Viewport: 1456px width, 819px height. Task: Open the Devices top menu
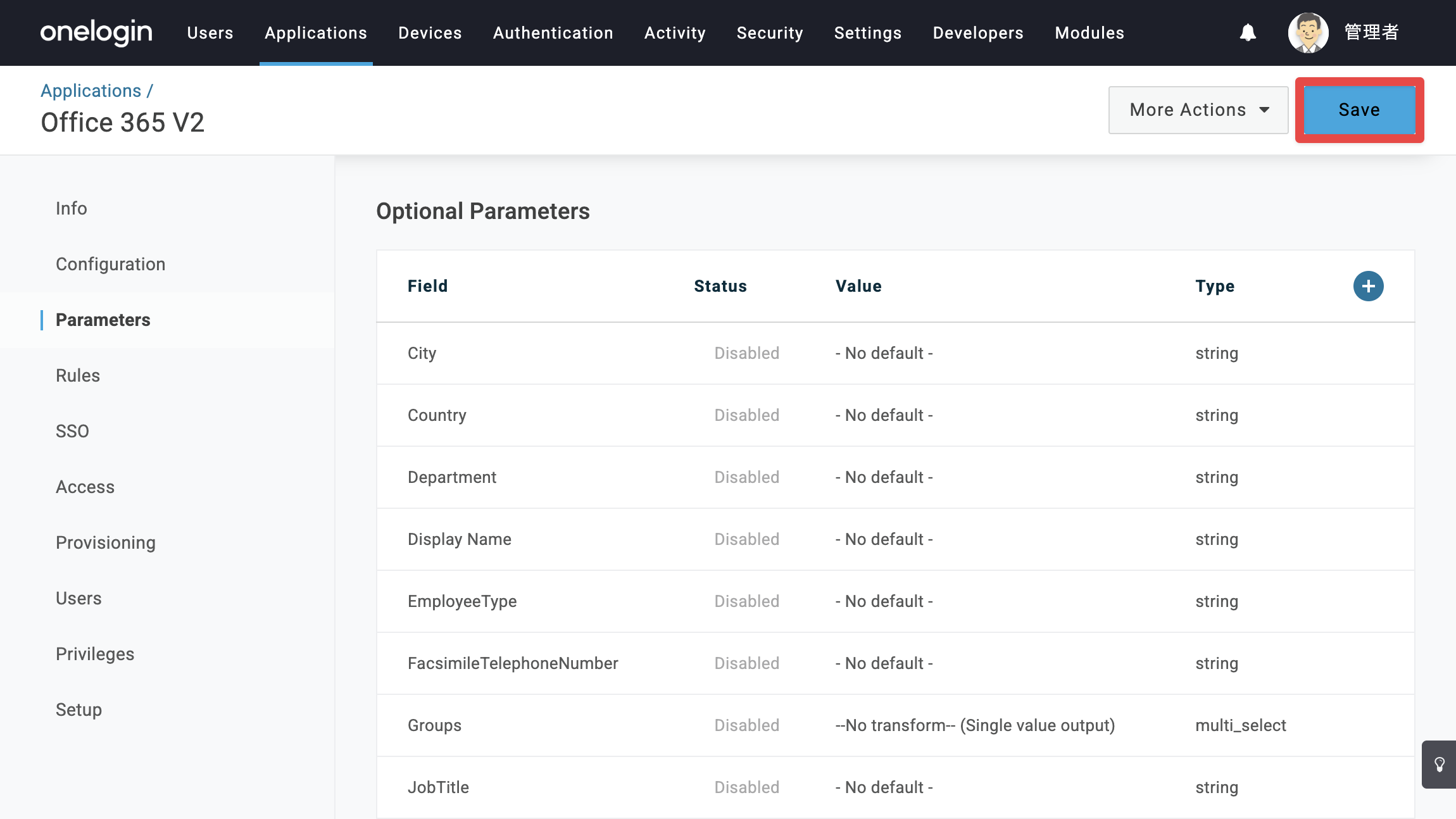click(x=430, y=33)
